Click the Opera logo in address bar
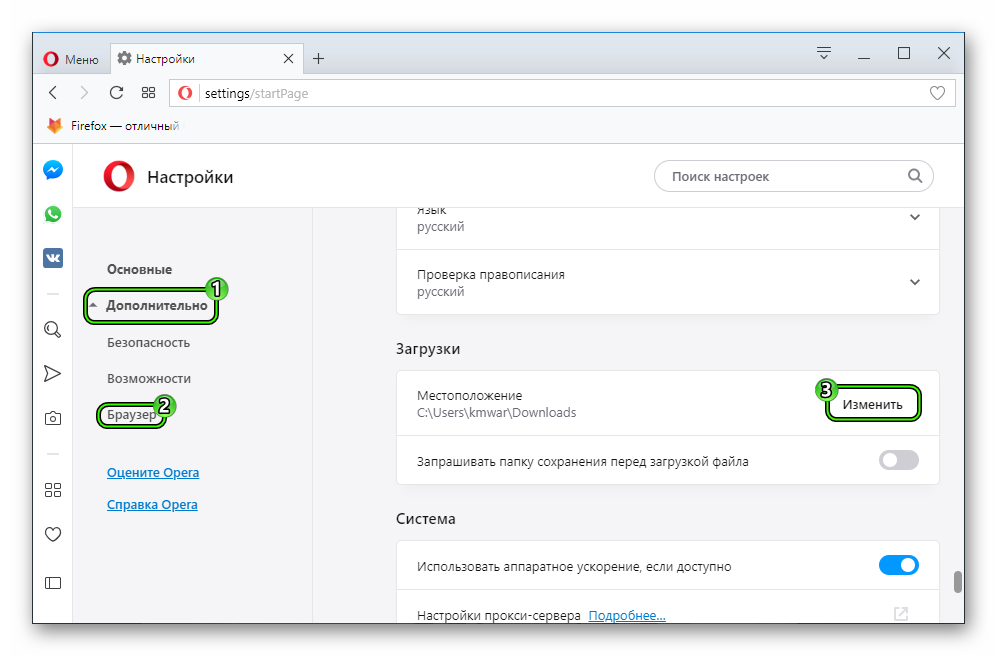The image size is (997, 656). click(x=185, y=93)
